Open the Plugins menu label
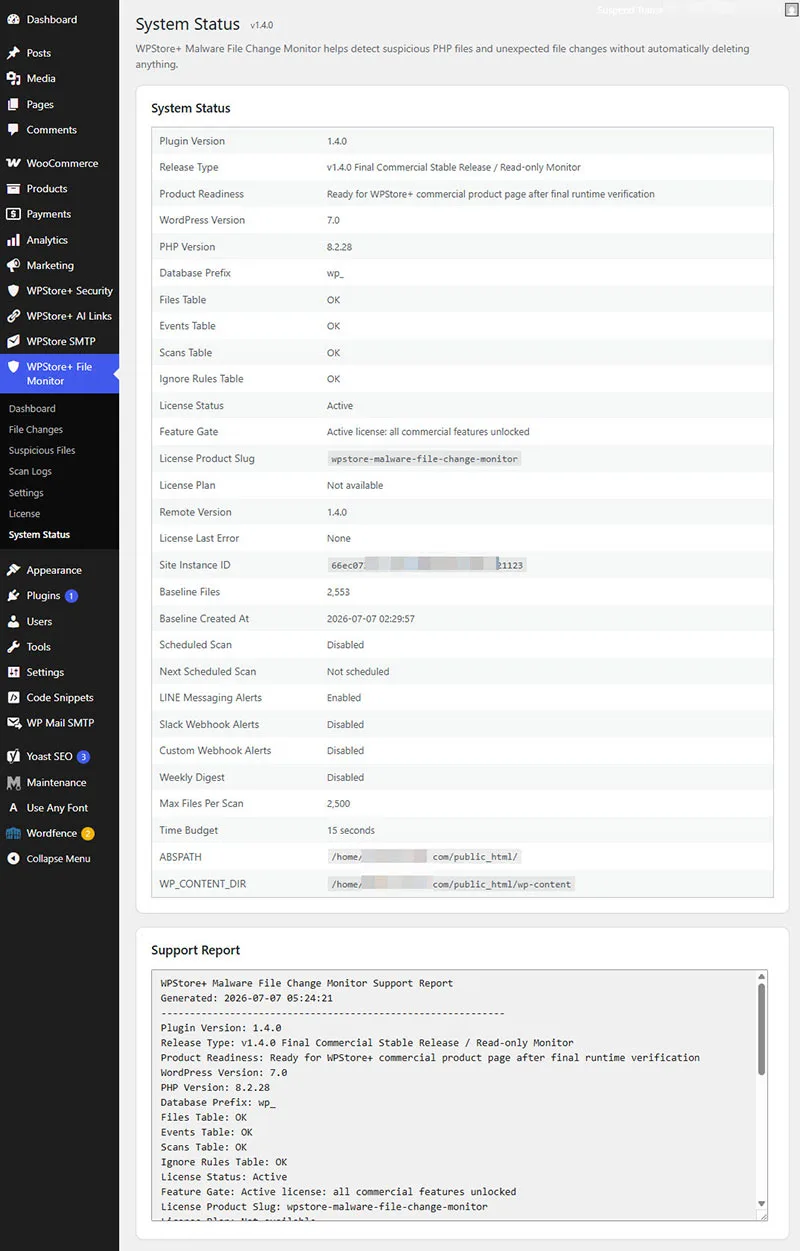800x1251 pixels. (43, 595)
